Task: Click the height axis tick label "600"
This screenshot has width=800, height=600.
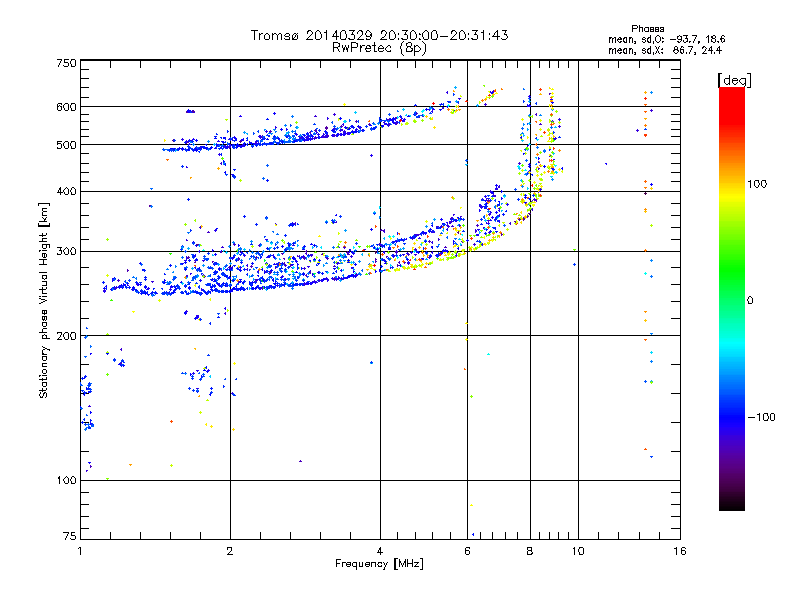Action: (66, 107)
